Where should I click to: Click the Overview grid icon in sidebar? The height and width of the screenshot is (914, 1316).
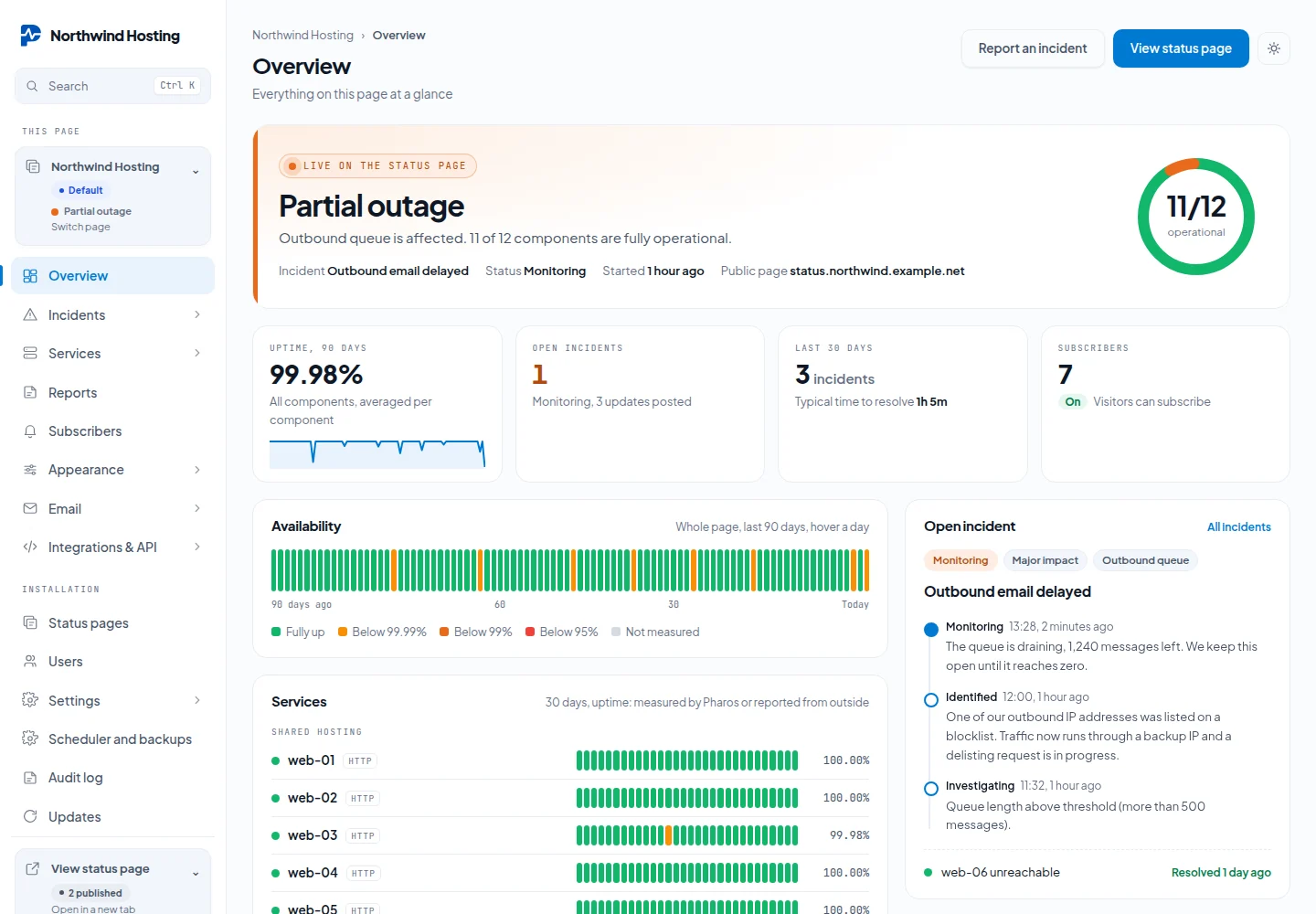[x=30, y=276]
